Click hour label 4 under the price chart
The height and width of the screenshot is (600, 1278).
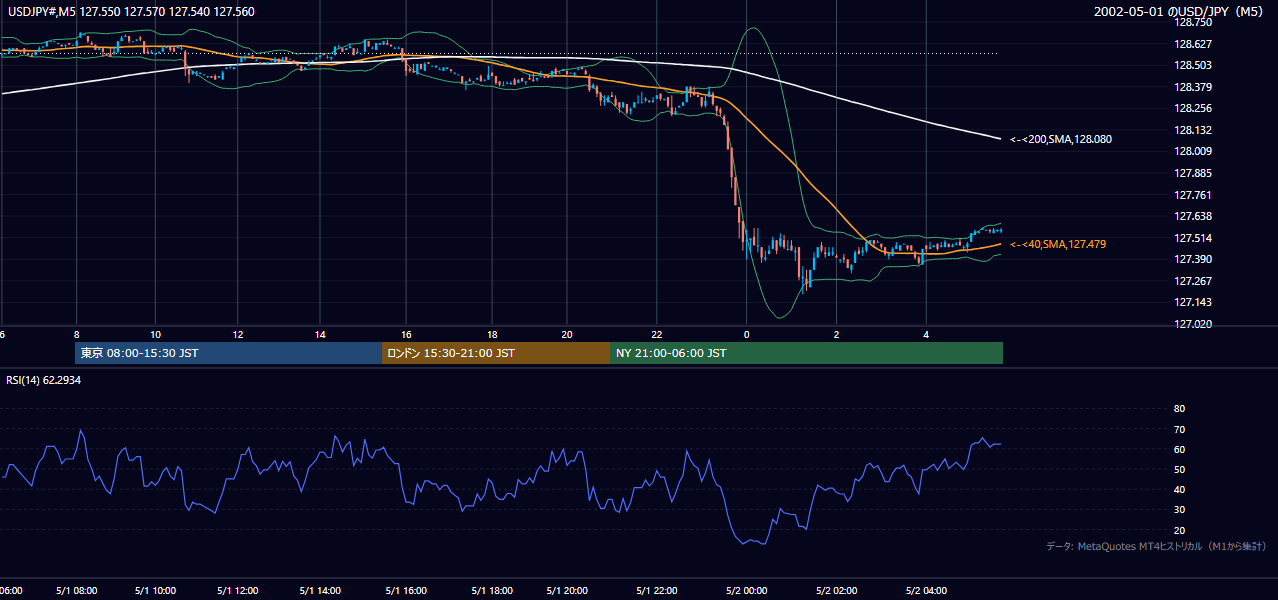pyautogui.click(x=926, y=334)
